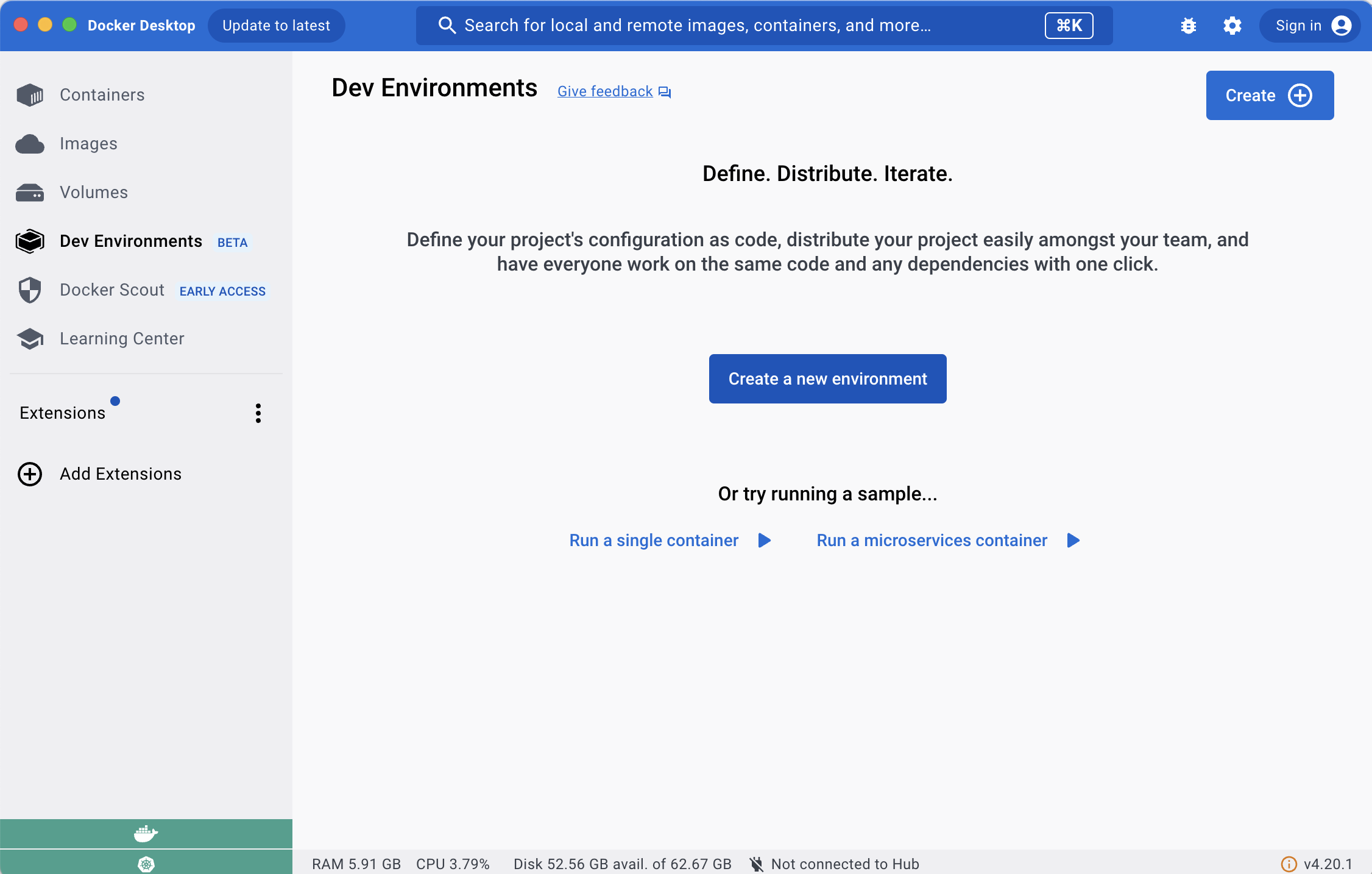The image size is (1372, 874).
Task: Click Create a new environment
Action: click(x=828, y=379)
